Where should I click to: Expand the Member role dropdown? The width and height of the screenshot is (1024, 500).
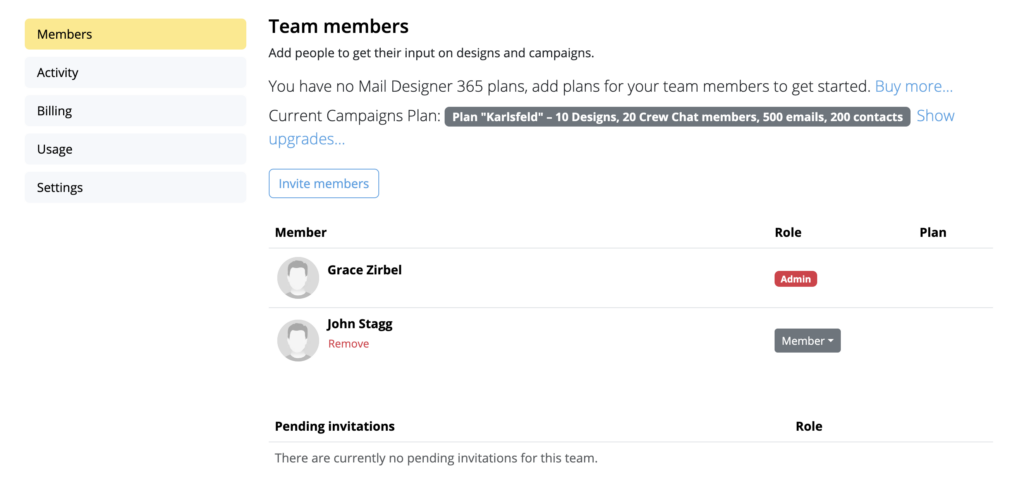807,341
